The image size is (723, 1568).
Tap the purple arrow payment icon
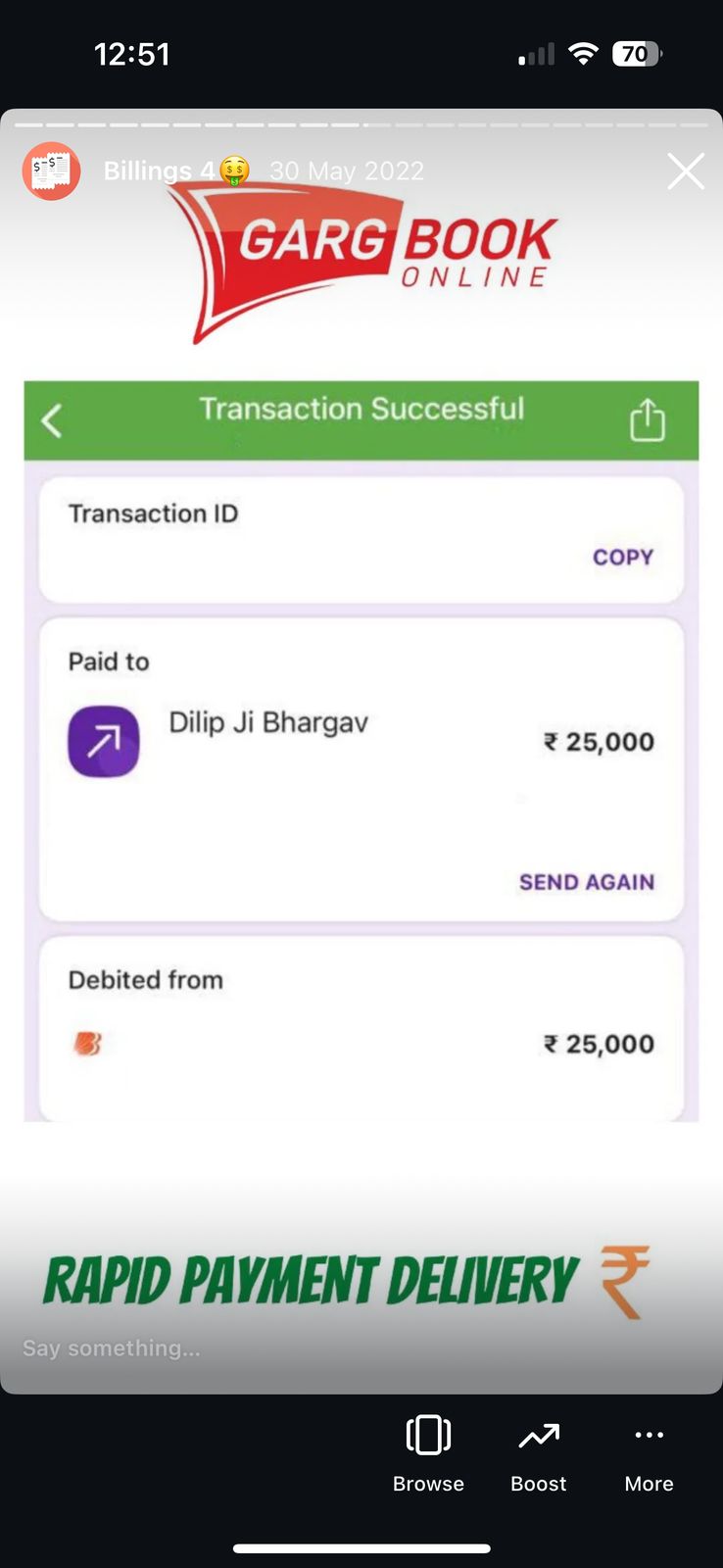[x=103, y=741]
